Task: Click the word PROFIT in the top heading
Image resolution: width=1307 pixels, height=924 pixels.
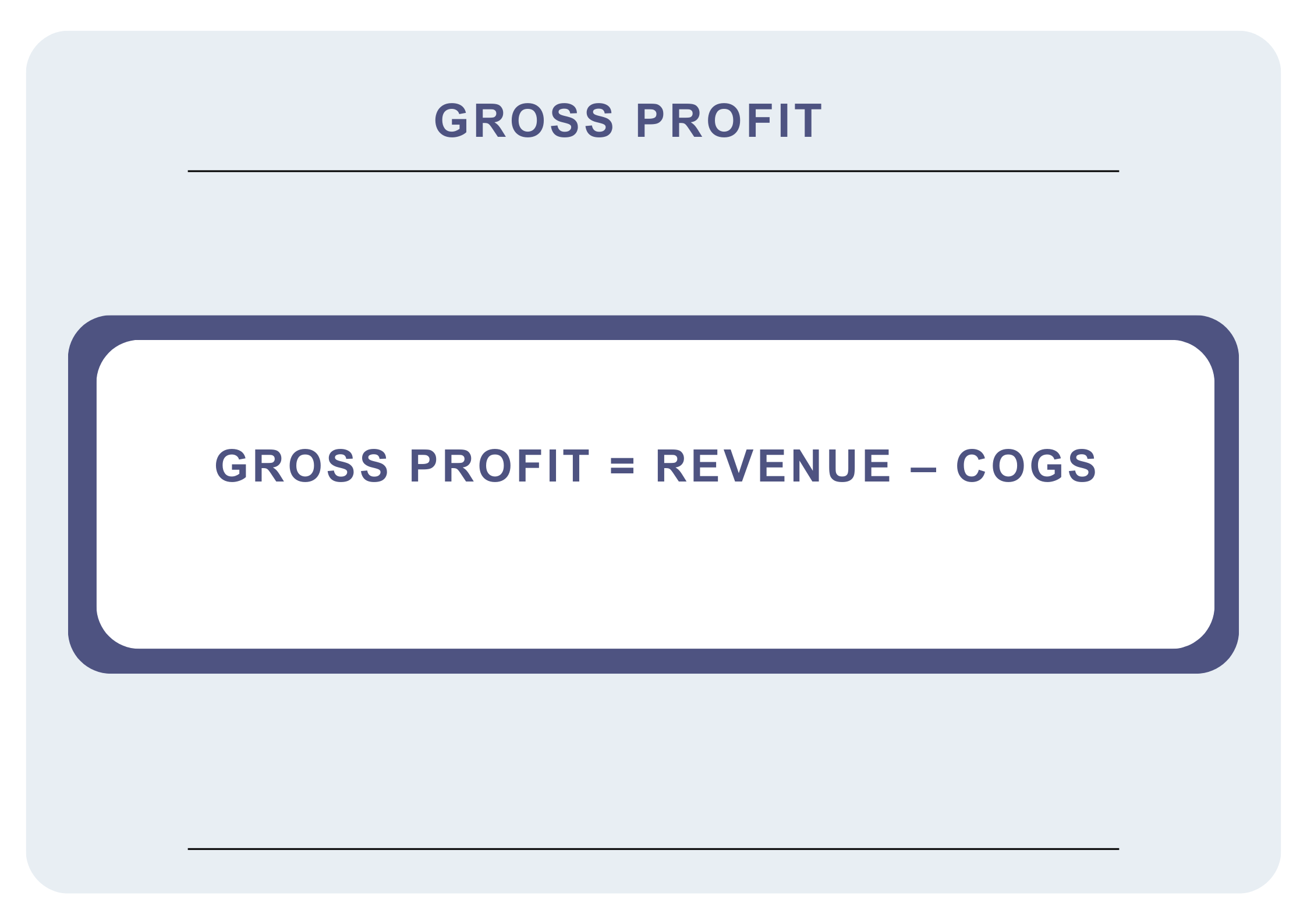Action: coord(729,121)
